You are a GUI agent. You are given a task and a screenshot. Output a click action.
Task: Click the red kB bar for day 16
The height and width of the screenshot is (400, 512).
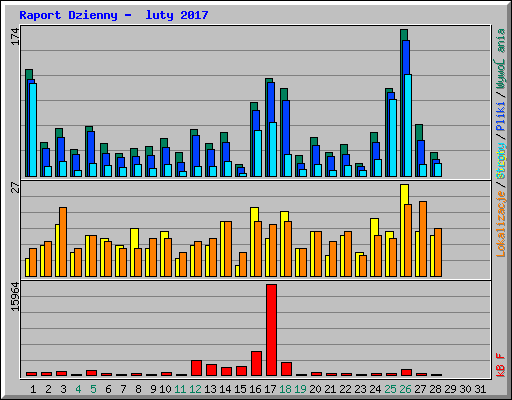coord(256,363)
